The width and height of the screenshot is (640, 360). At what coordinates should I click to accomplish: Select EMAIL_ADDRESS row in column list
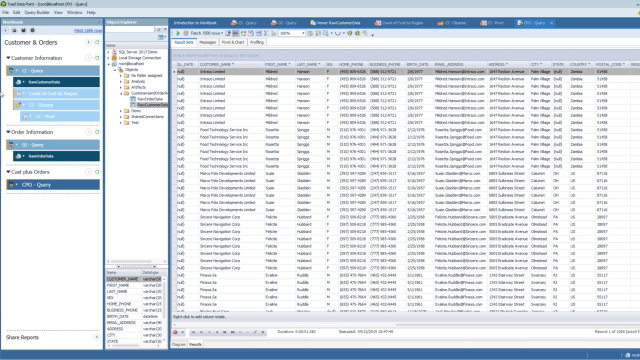coord(135,322)
